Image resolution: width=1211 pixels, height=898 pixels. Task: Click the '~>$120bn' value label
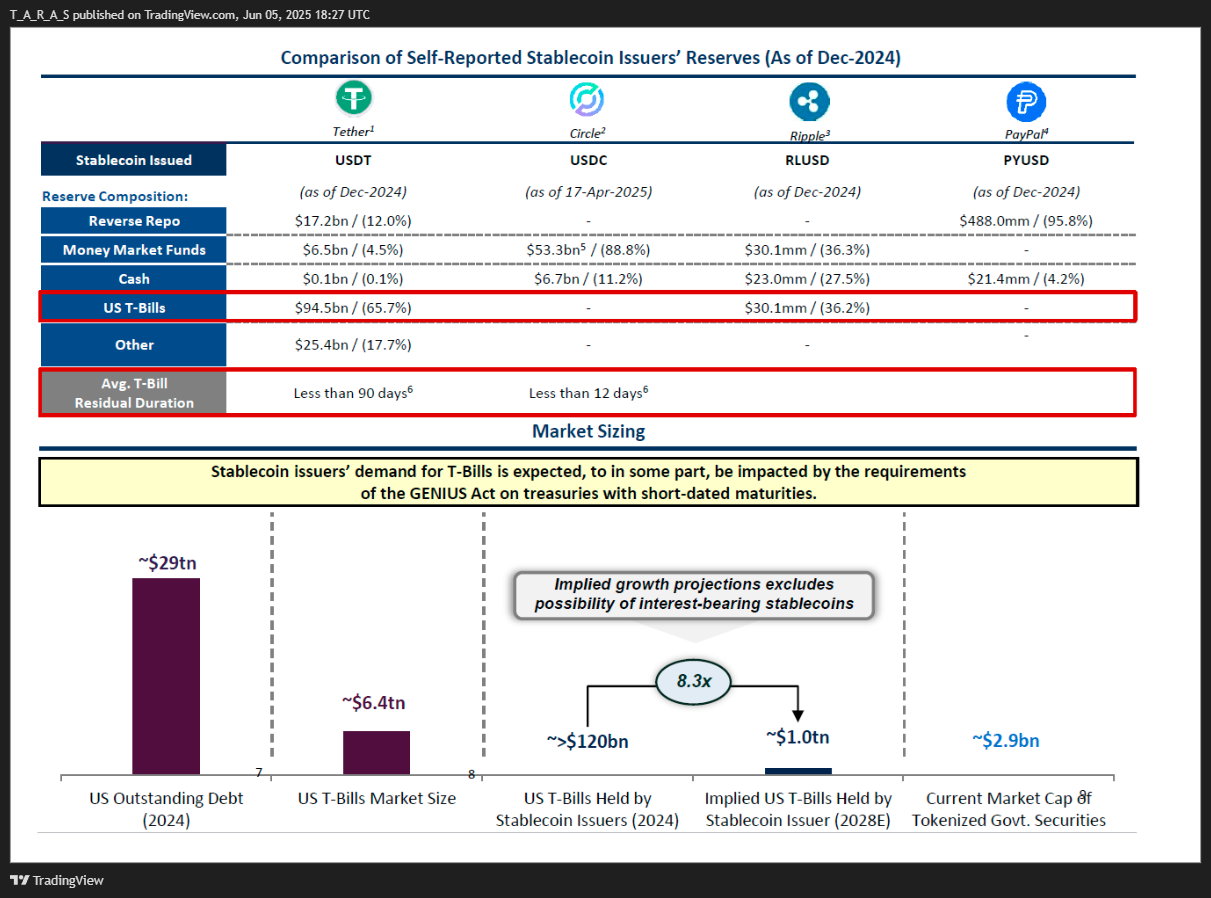[x=588, y=741]
